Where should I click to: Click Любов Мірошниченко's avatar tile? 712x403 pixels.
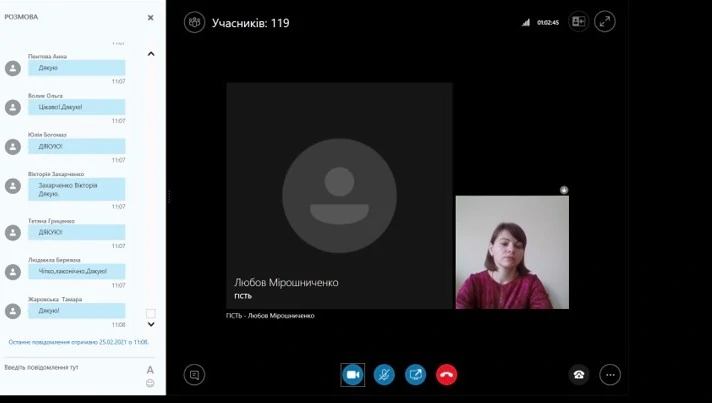339,195
